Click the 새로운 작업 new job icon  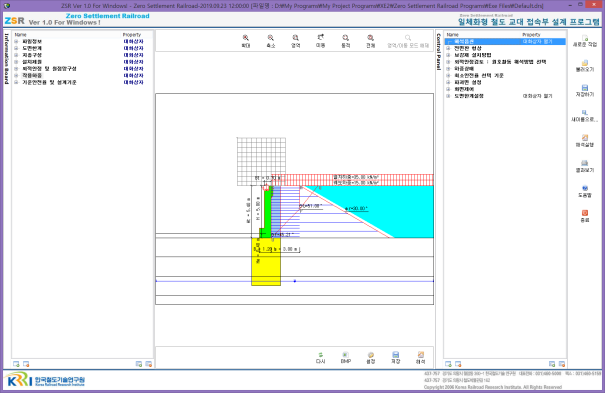tap(585, 38)
